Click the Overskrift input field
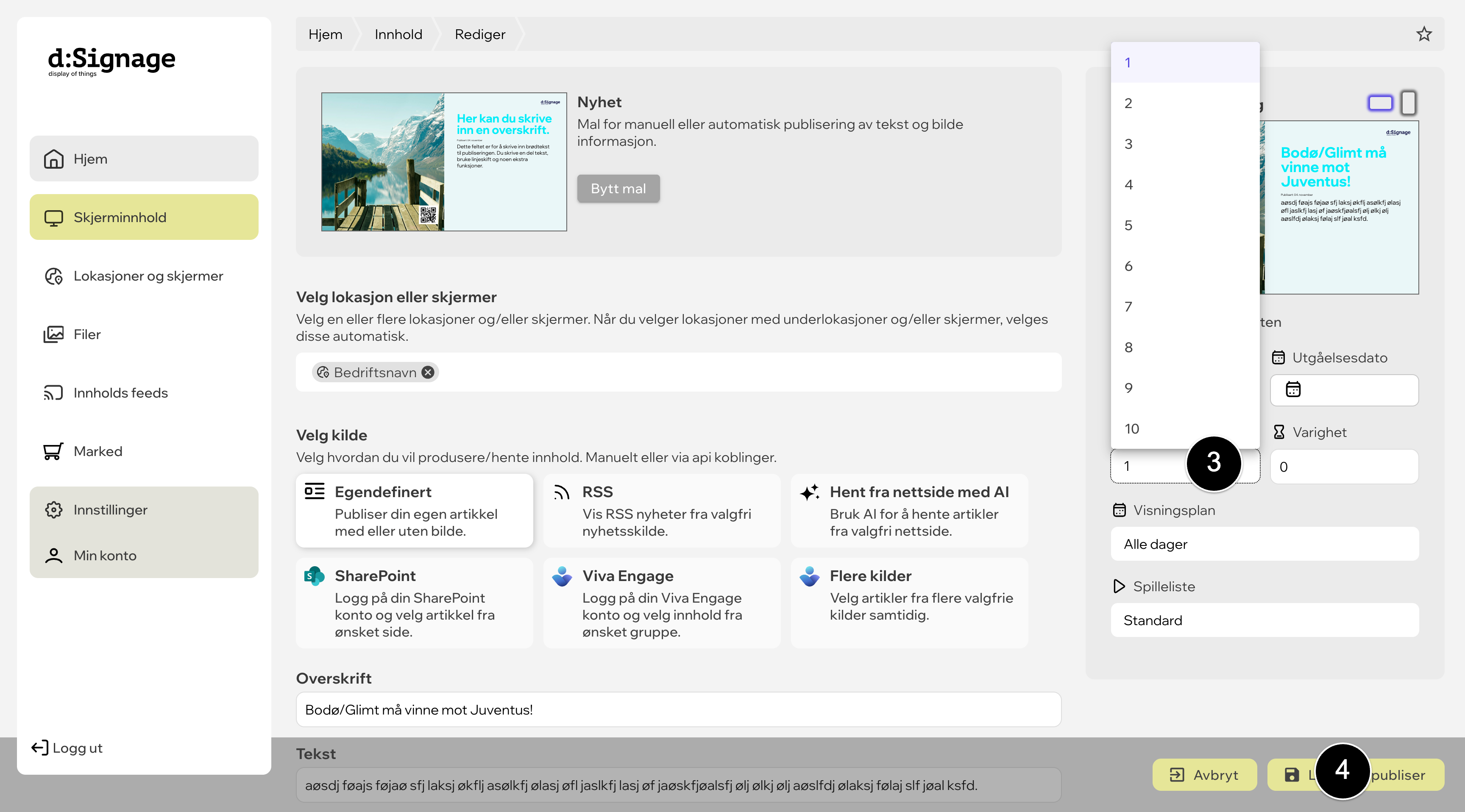Image resolution: width=1465 pixels, height=812 pixels. [679, 709]
